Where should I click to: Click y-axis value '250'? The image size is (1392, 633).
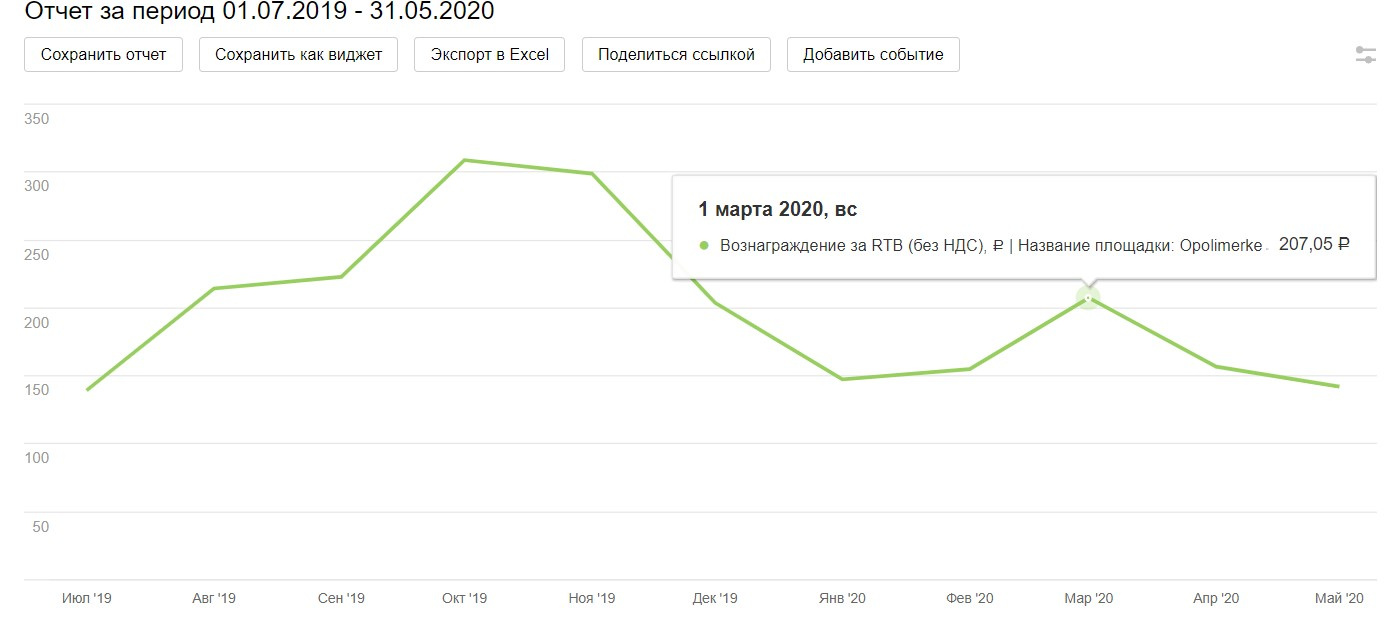tap(36, 254)
